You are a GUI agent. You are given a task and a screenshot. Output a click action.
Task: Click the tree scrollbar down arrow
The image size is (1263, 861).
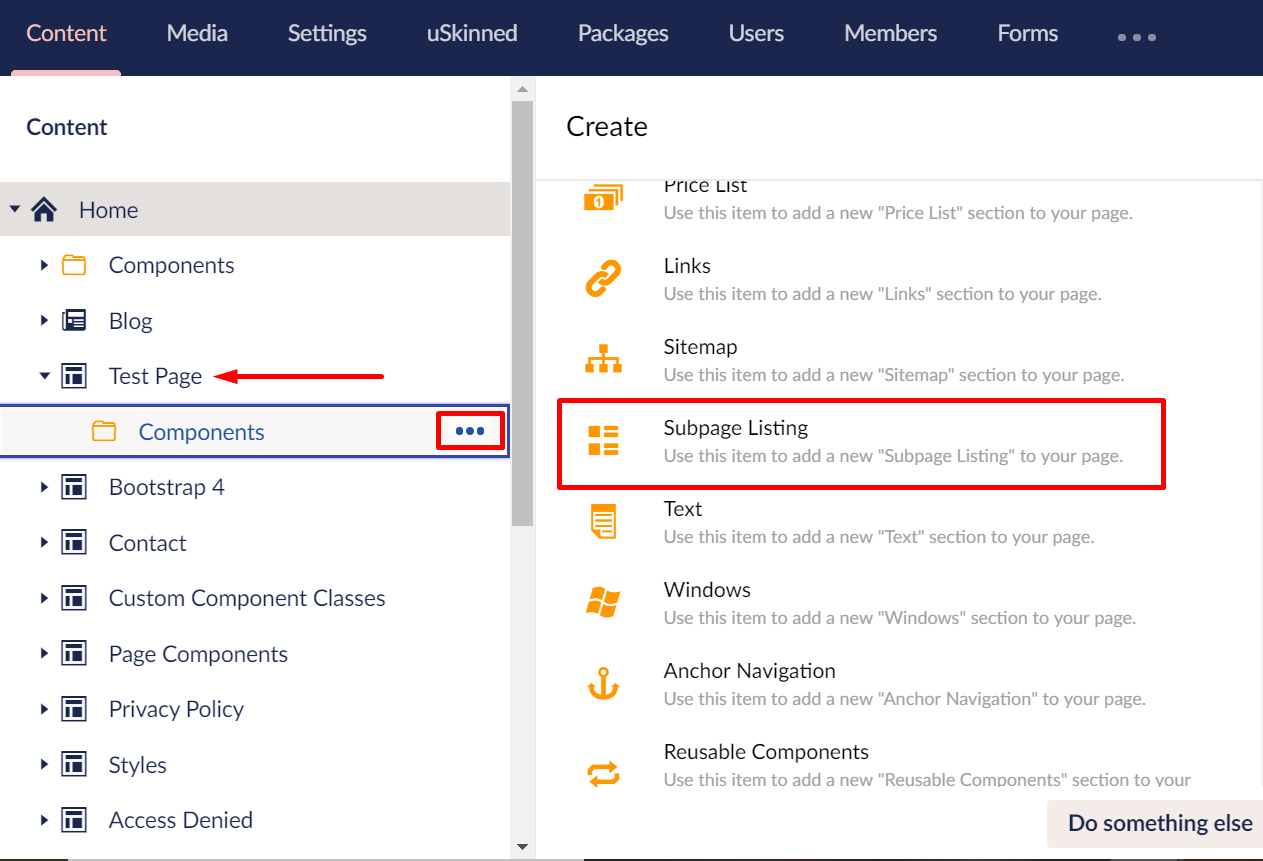(x=522, y=847)
